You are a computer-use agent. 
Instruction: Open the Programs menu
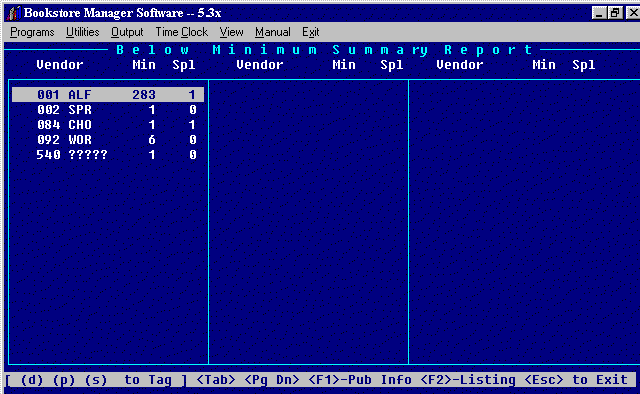[x=32, y=32]
